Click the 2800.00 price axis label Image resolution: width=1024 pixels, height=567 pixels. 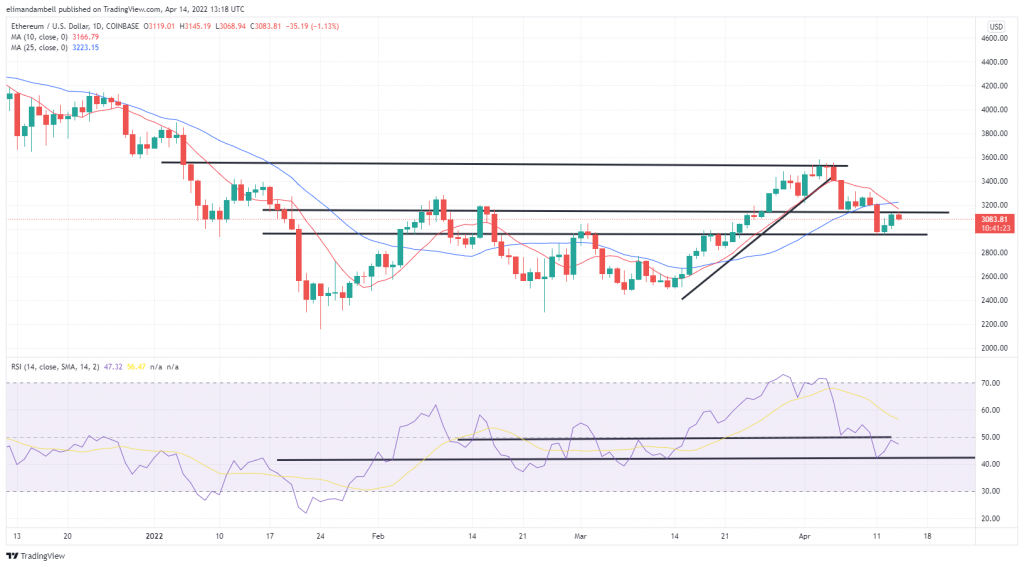coord(994,253)
